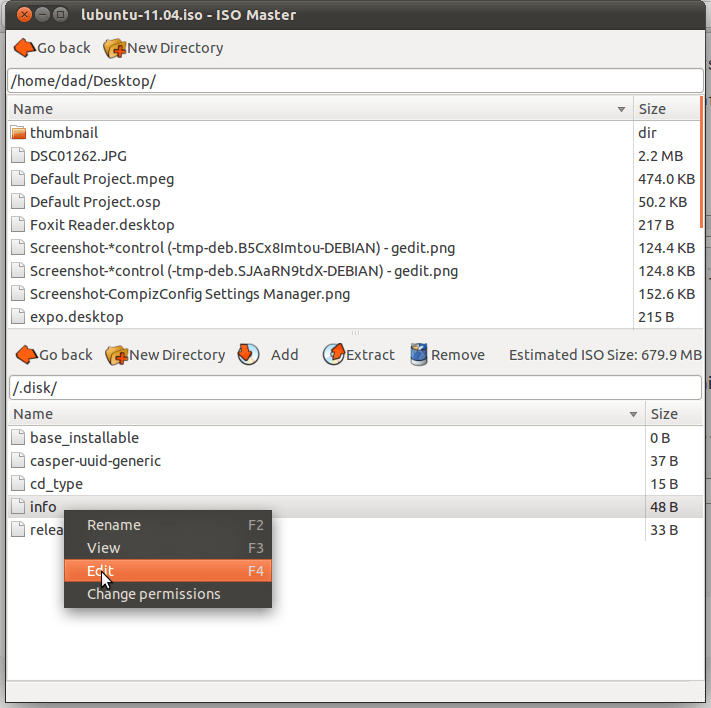This screenshot has height=708, width=711.
Task: Click the file icon beside expo.desktop
Action: click(18, 317)
